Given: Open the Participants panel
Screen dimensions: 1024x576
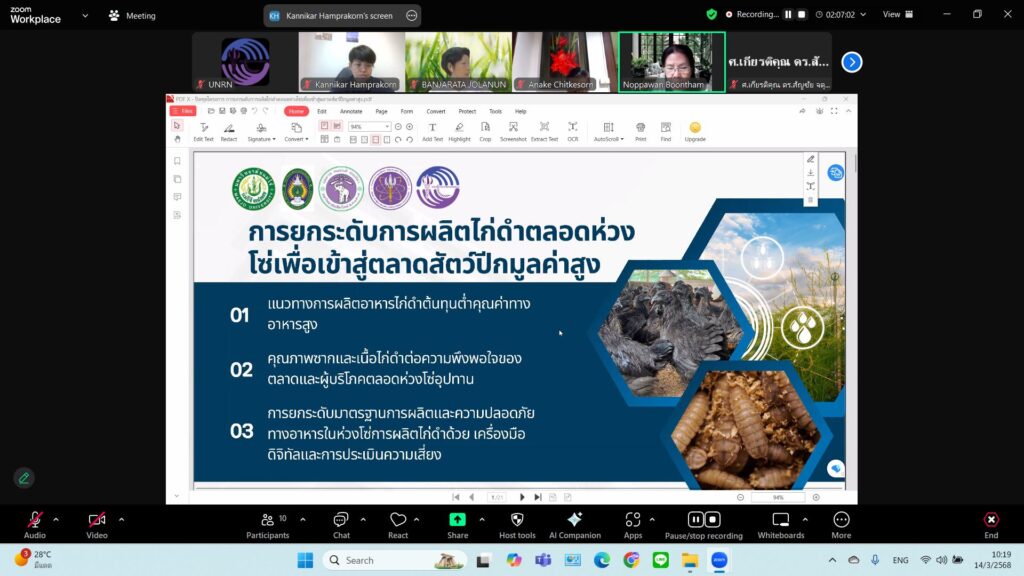Looking at the screenshot, I should pos(267,520).
